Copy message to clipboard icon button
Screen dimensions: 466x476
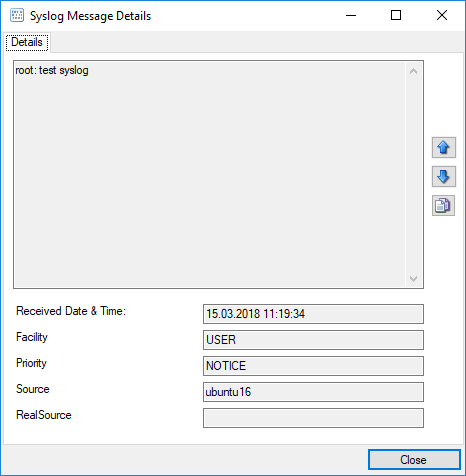(443, 205)
